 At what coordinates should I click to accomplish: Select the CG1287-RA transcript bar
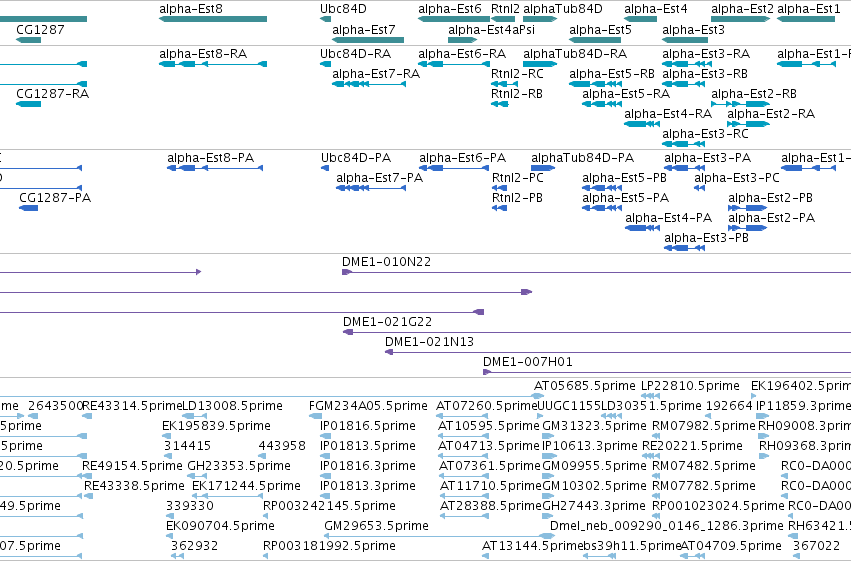point(29,104)
